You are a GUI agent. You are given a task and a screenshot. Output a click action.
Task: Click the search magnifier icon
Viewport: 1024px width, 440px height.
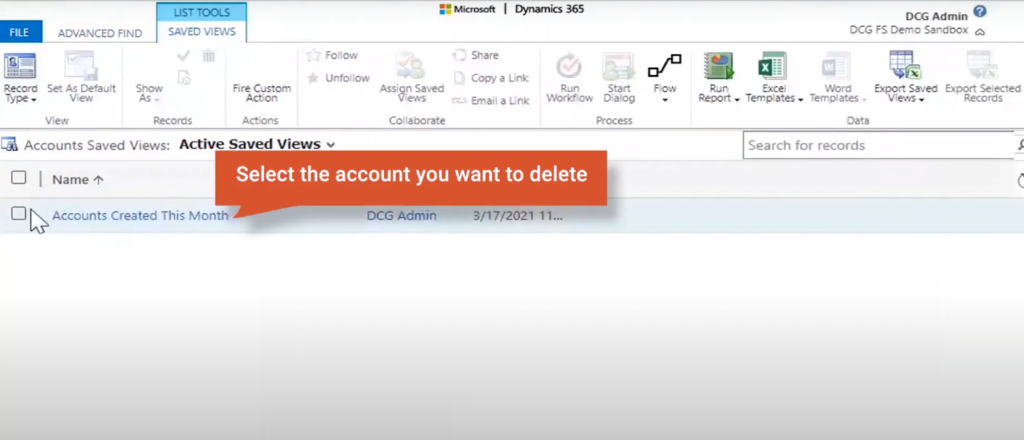[x=1019, y=145]
